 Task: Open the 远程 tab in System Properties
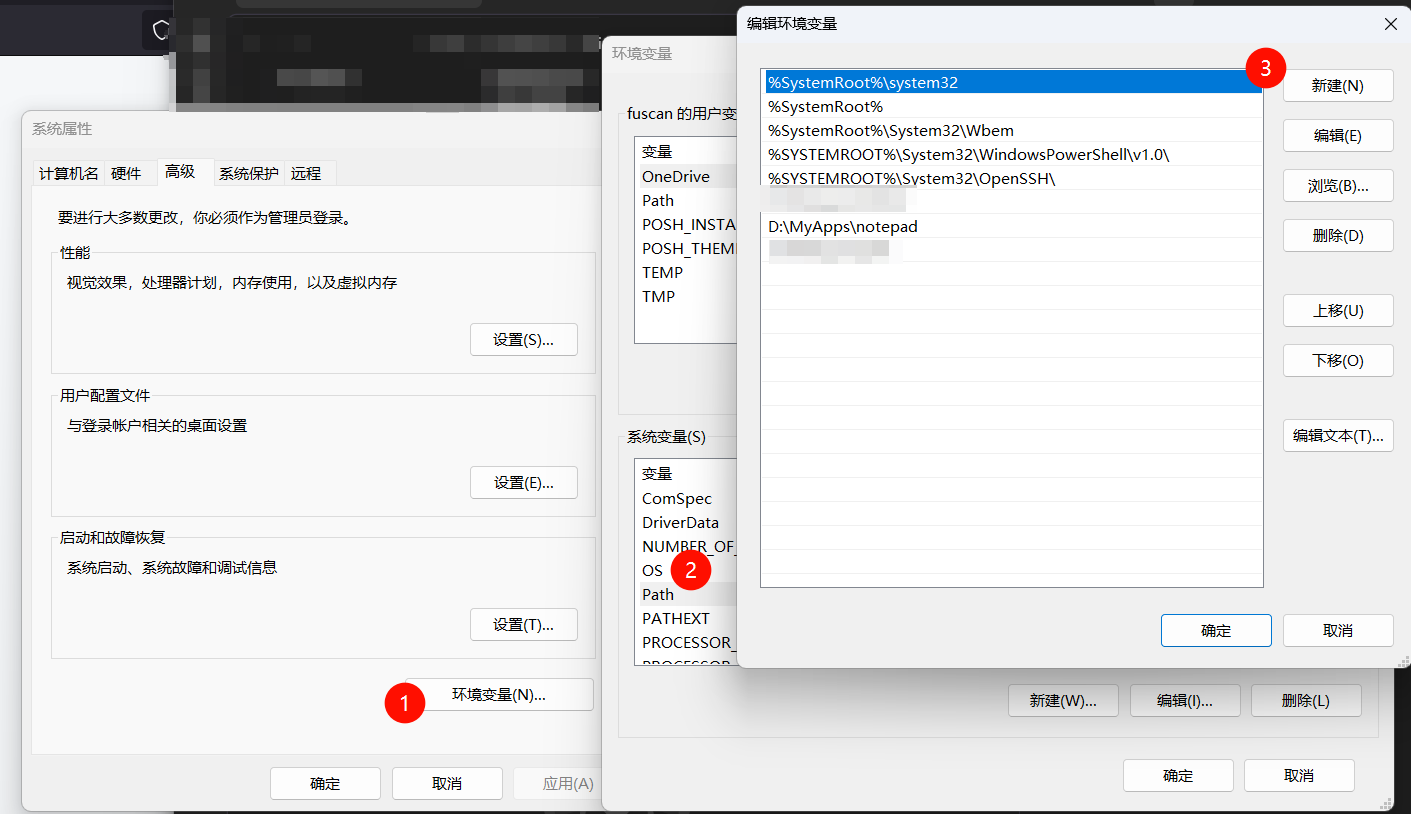[306, 173]
